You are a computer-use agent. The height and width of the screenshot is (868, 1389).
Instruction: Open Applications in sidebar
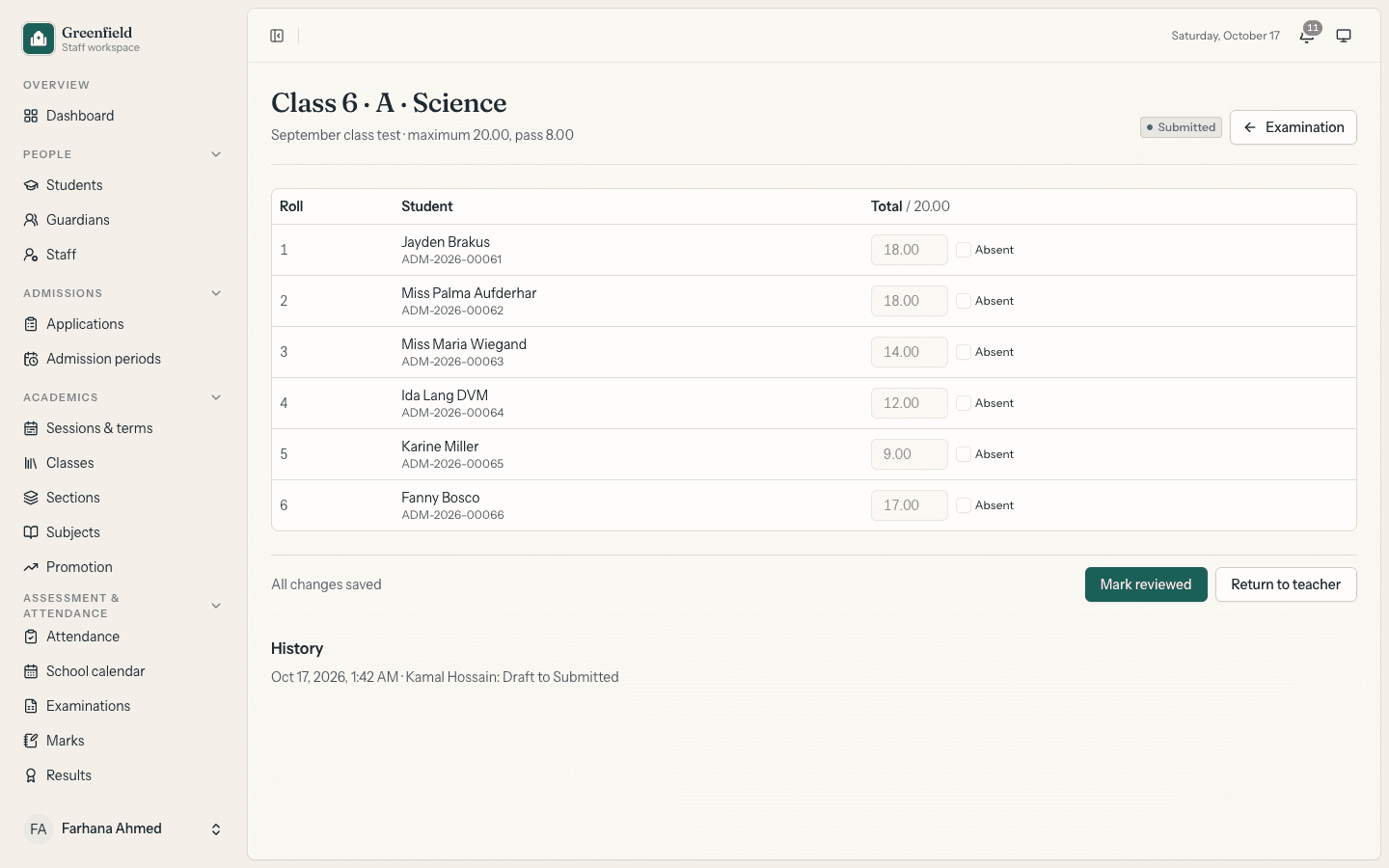[123, 324]
